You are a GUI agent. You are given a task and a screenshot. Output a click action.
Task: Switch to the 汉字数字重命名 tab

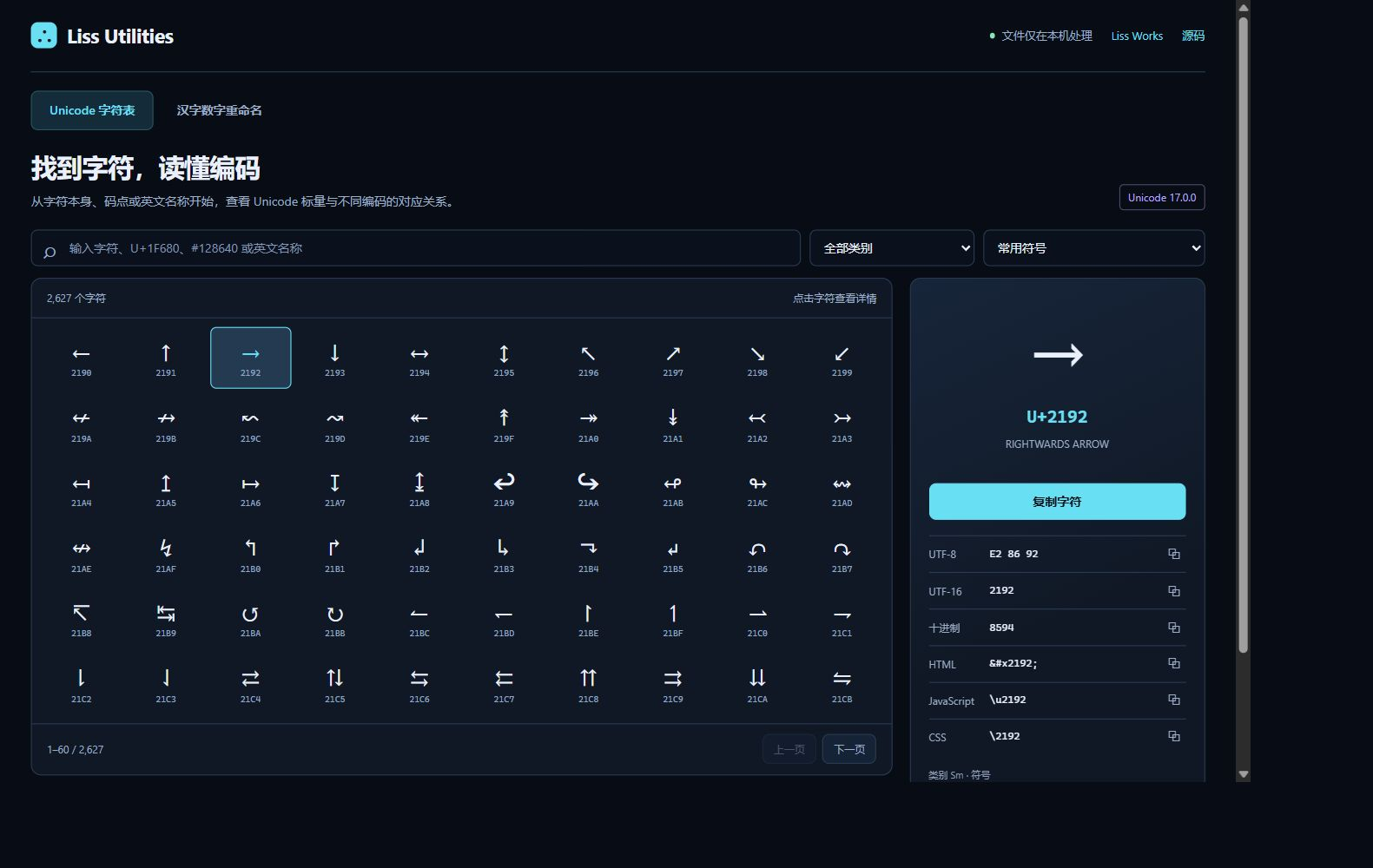click(x=219, y=110)
